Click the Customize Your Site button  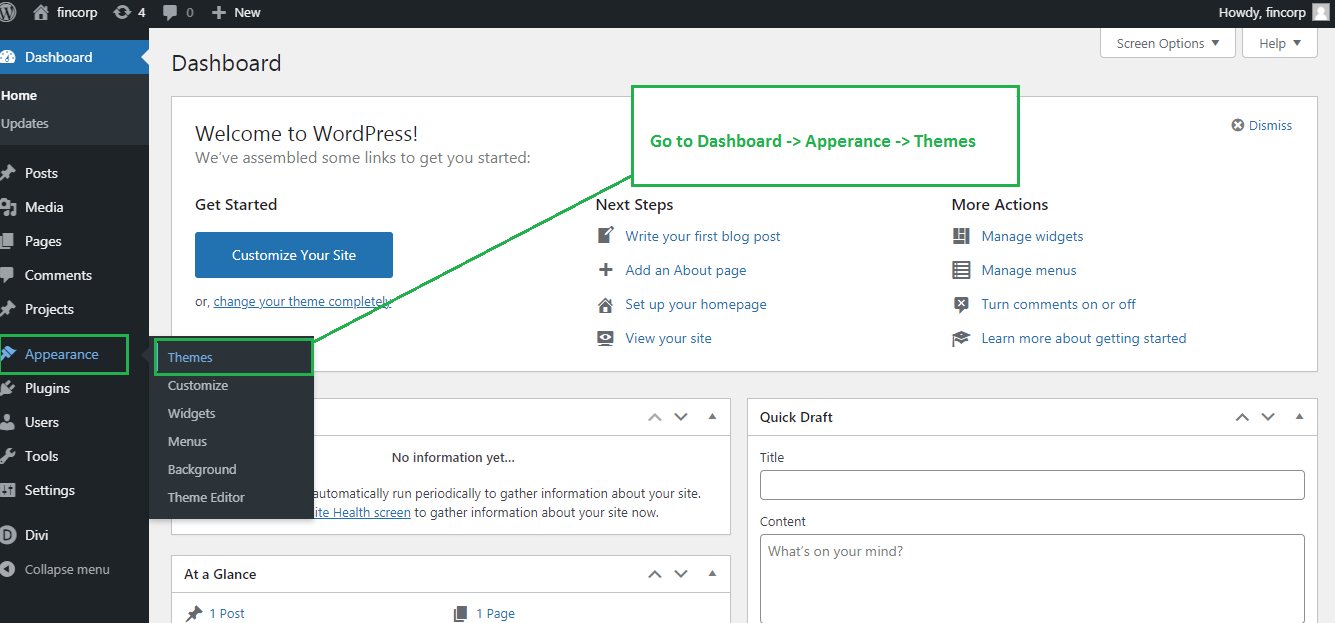tap(294, 255)
